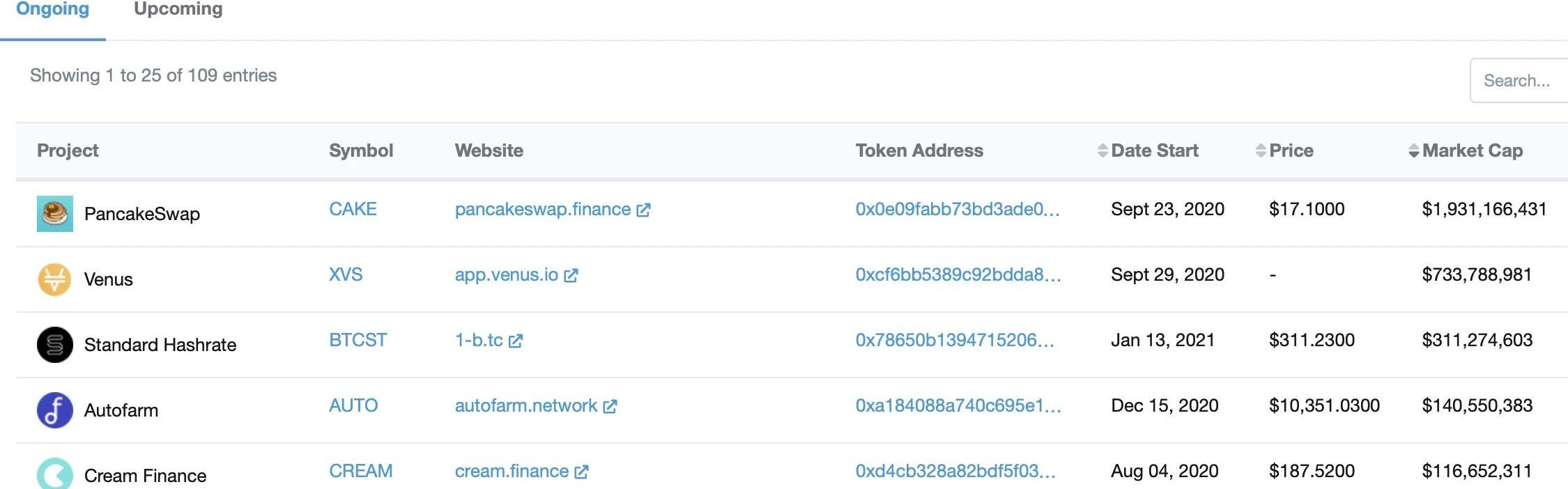Viewport: 1568px width, 489px height.
Task: Visit the cream.finance website link
Action: pos(512,471)
